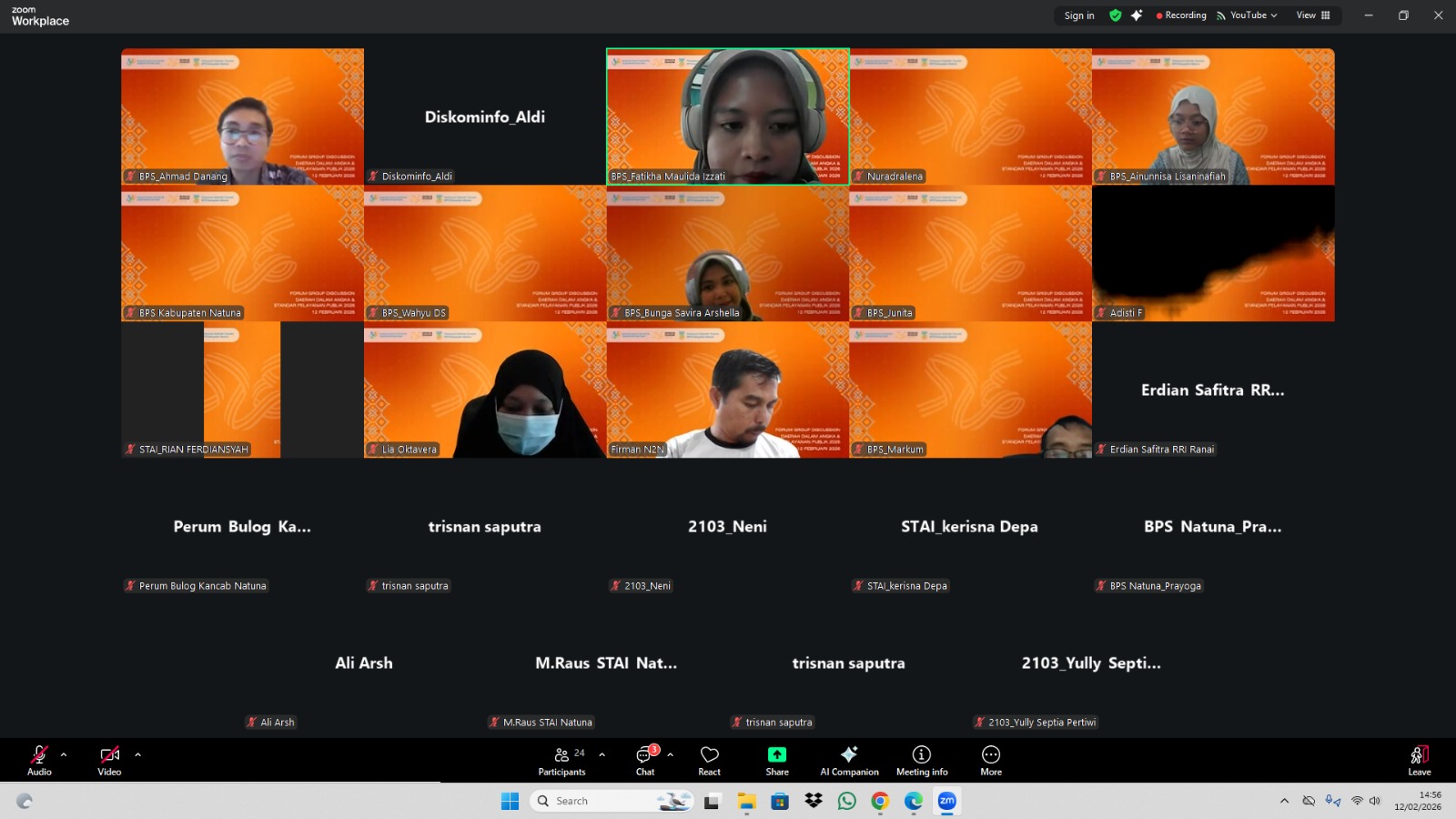The width and height of the screenshot is (1456, 819).
Task: Unmute the microphone with Audio button
Action: click(x=39, y=760)
